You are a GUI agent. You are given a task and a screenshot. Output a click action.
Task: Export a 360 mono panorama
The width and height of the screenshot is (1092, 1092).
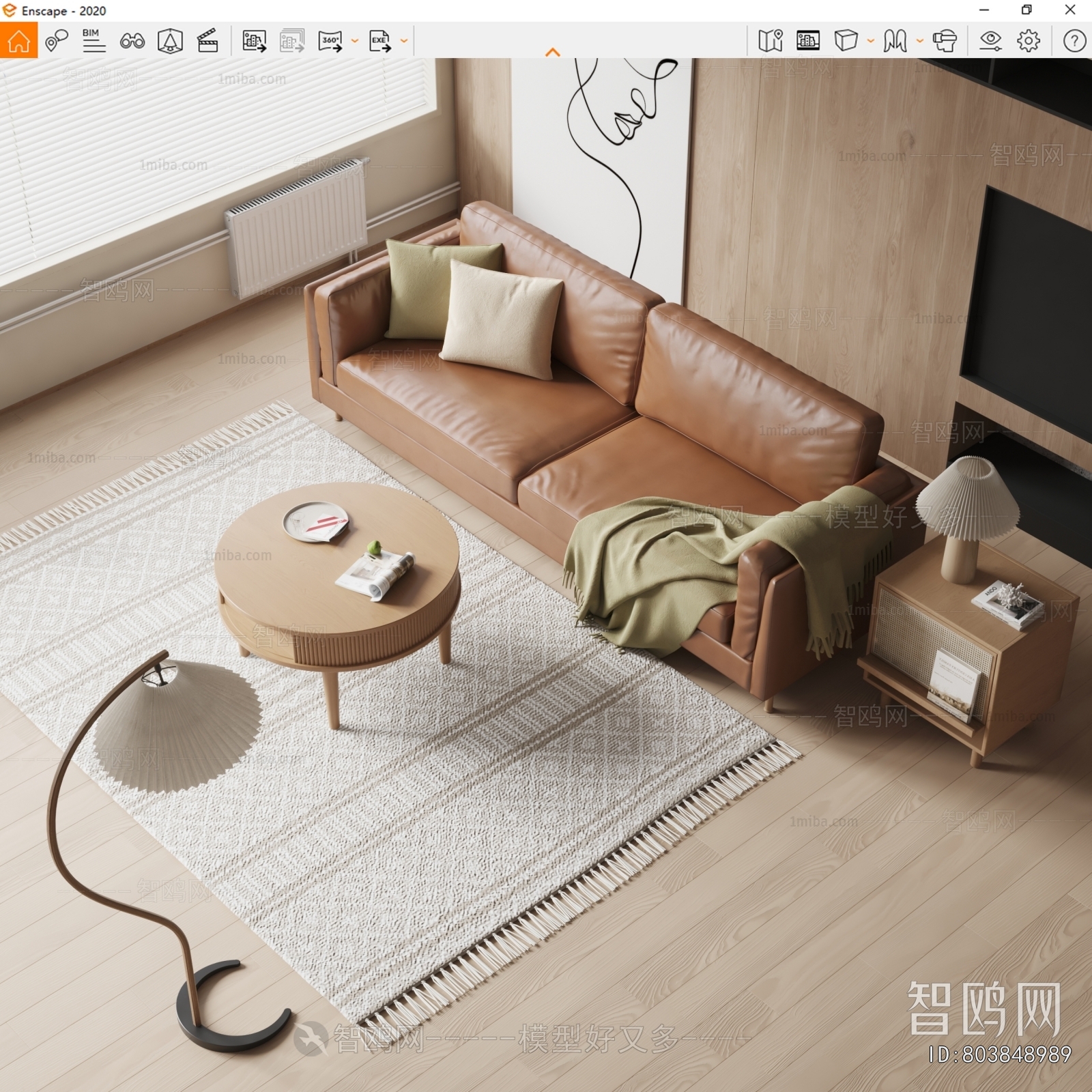pyautogui.click(x=330, y=41)
